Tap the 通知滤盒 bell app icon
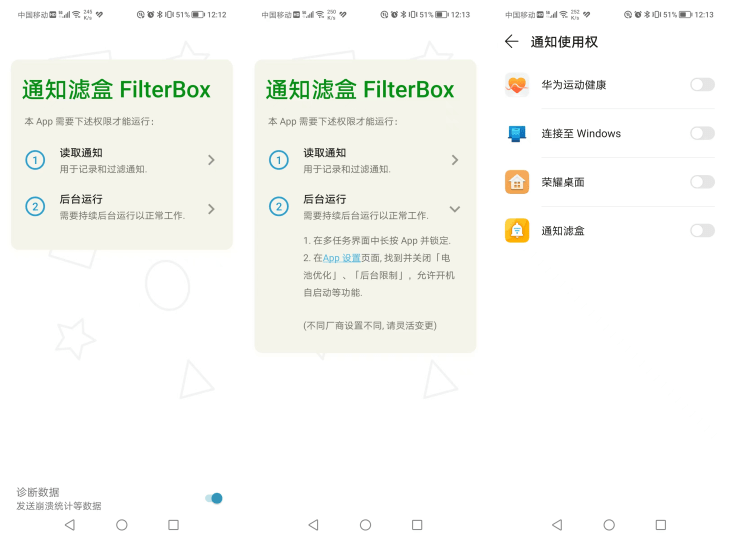 [517, 230]
